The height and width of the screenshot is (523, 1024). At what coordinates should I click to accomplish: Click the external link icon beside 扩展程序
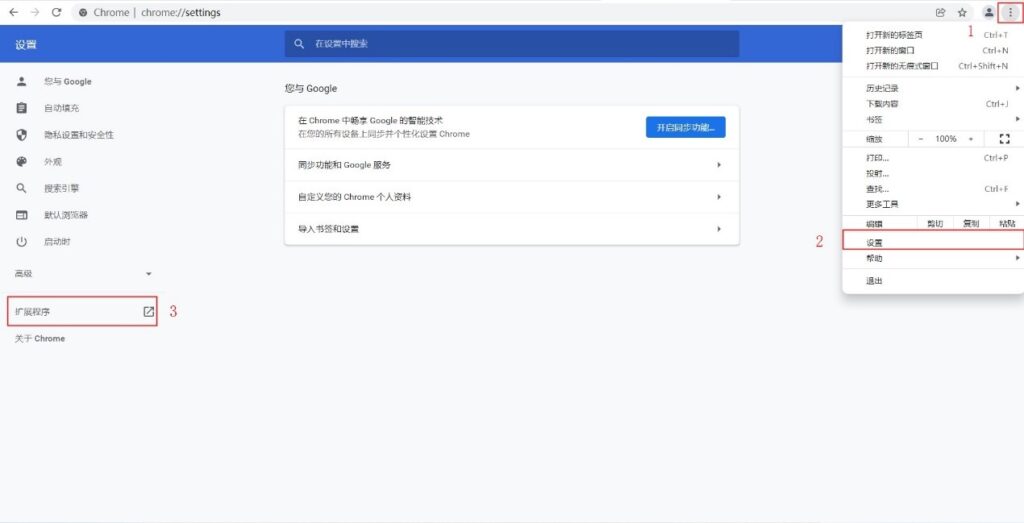(x=149, y=311)
